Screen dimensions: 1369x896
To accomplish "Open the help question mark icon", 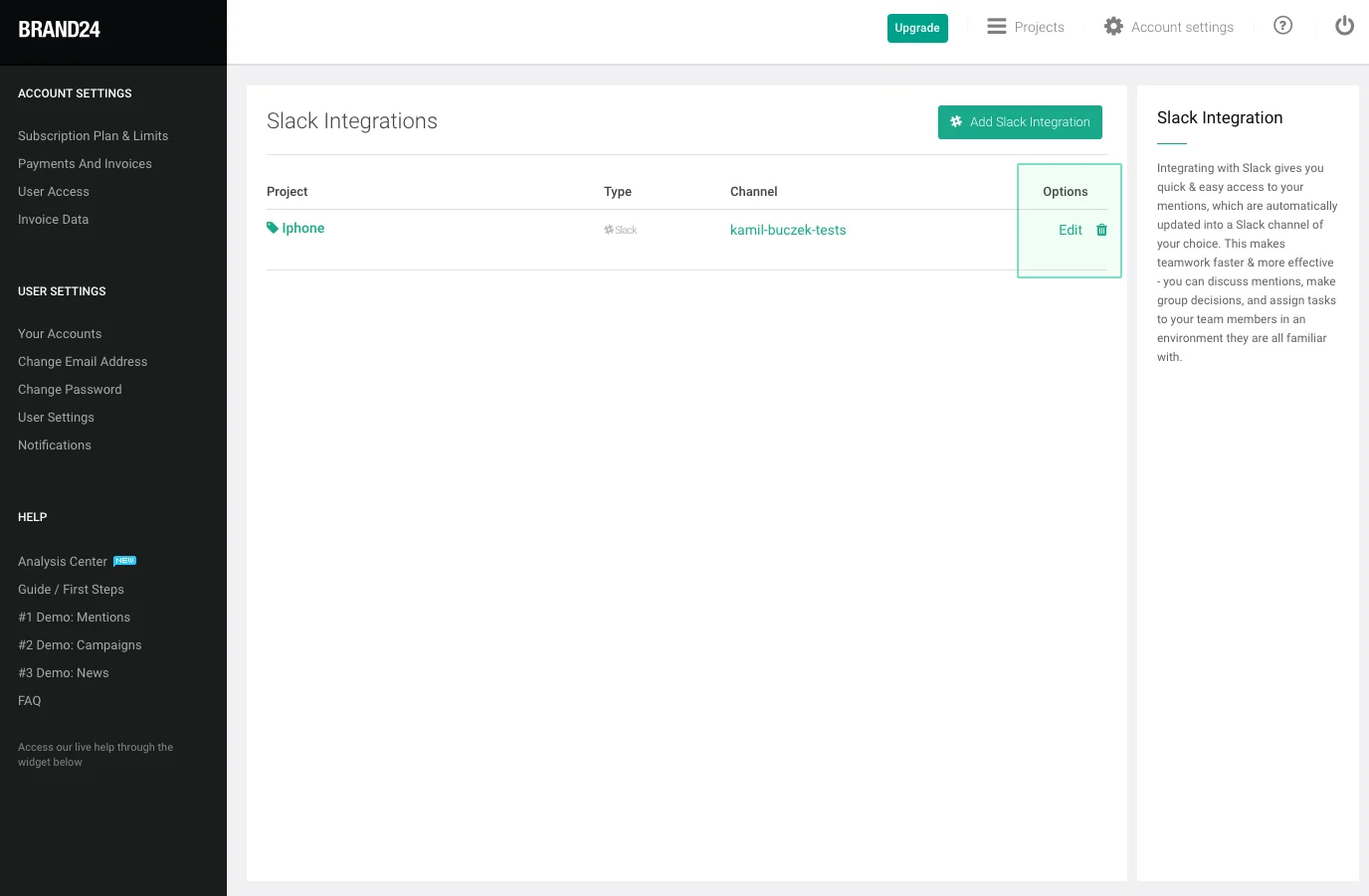I will (1282, 26).
